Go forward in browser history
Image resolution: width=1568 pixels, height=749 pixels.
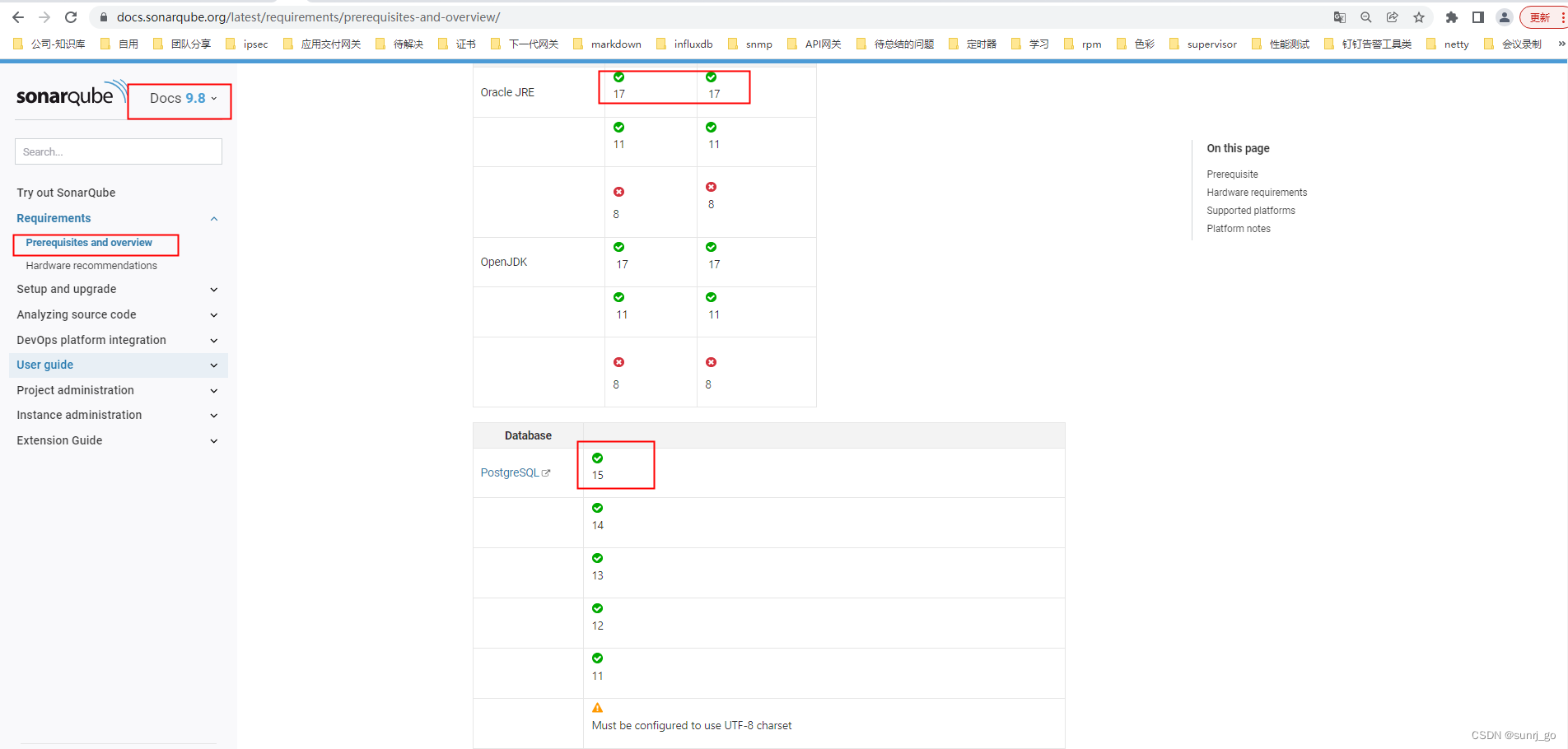click(44, 17)
